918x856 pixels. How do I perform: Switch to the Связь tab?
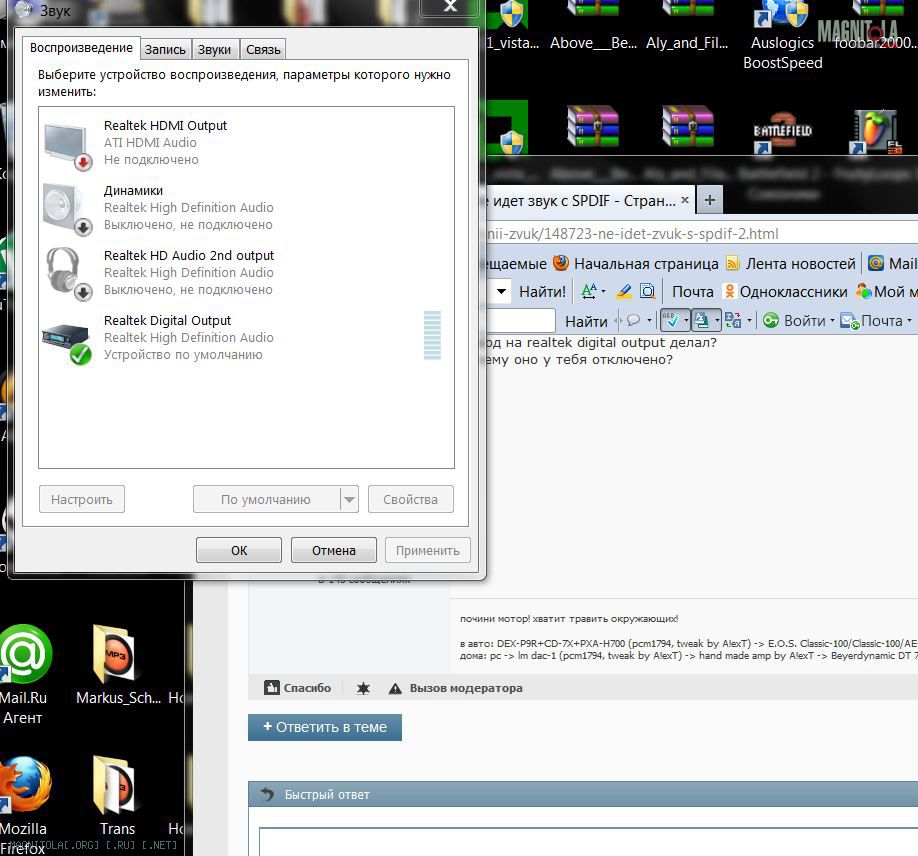click(x=263, y=50)
